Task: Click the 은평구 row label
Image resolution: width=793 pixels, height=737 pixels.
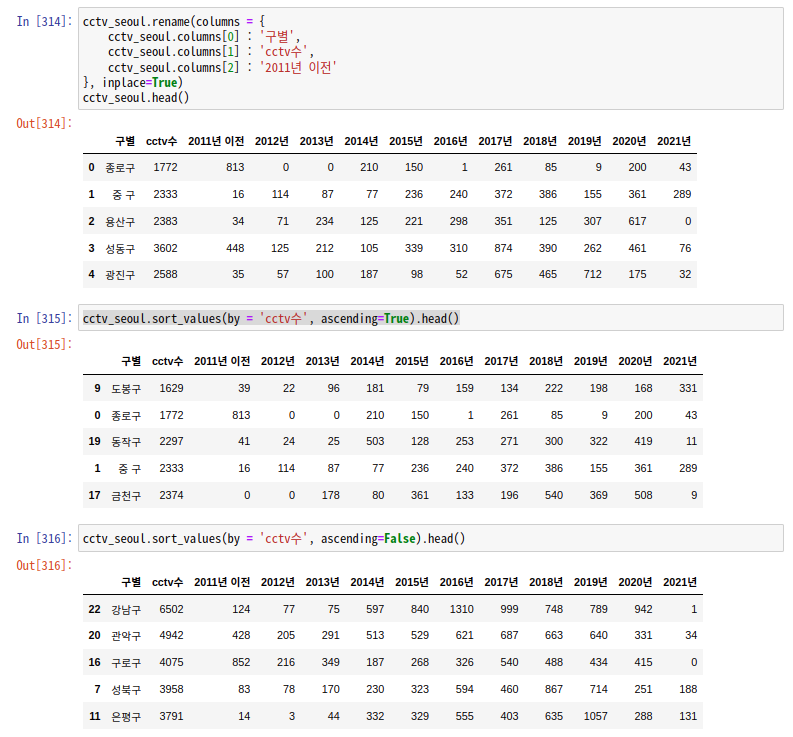Action: (126, 717)
